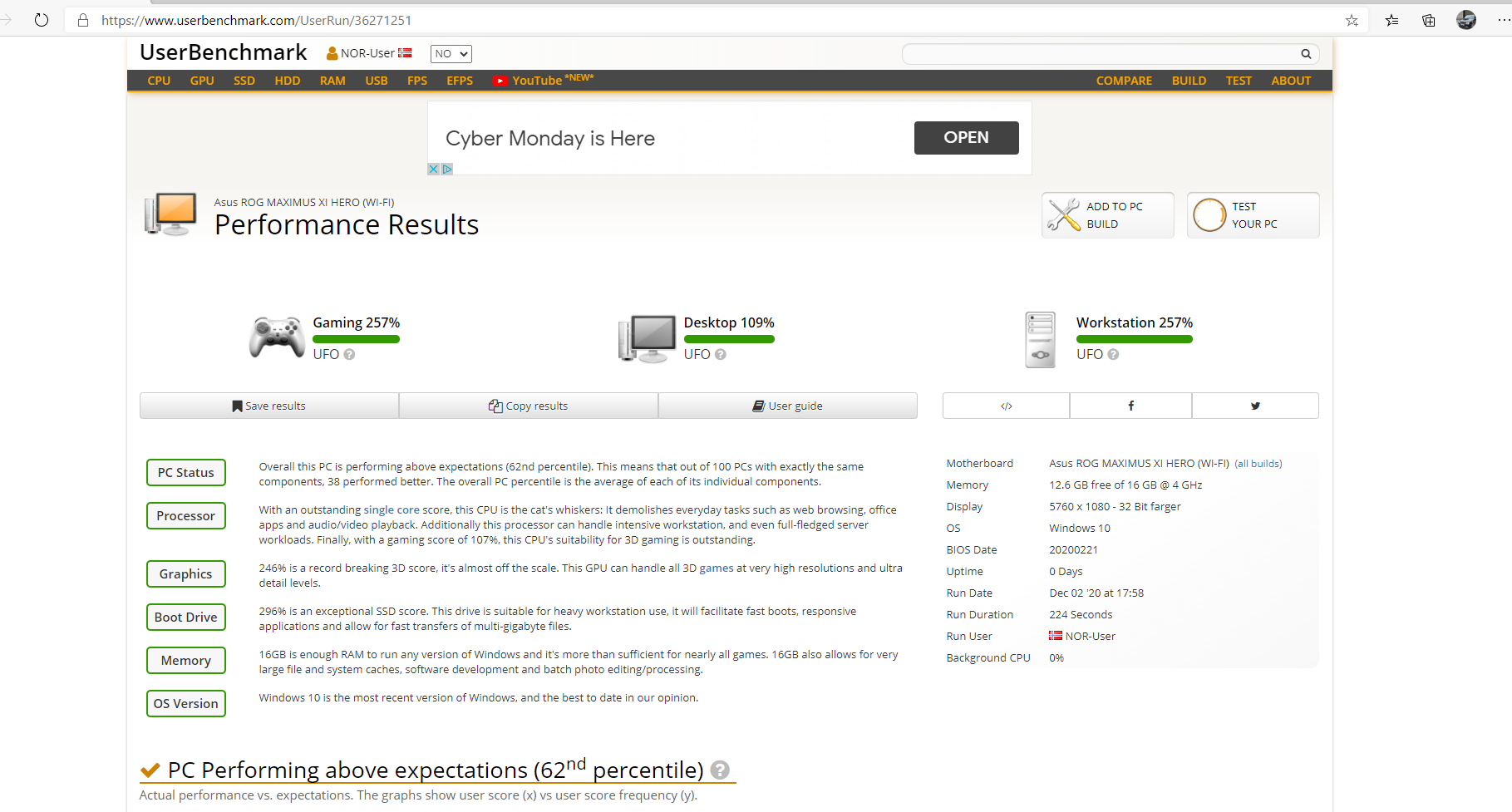Click the OS Version button

pos(186,704)
